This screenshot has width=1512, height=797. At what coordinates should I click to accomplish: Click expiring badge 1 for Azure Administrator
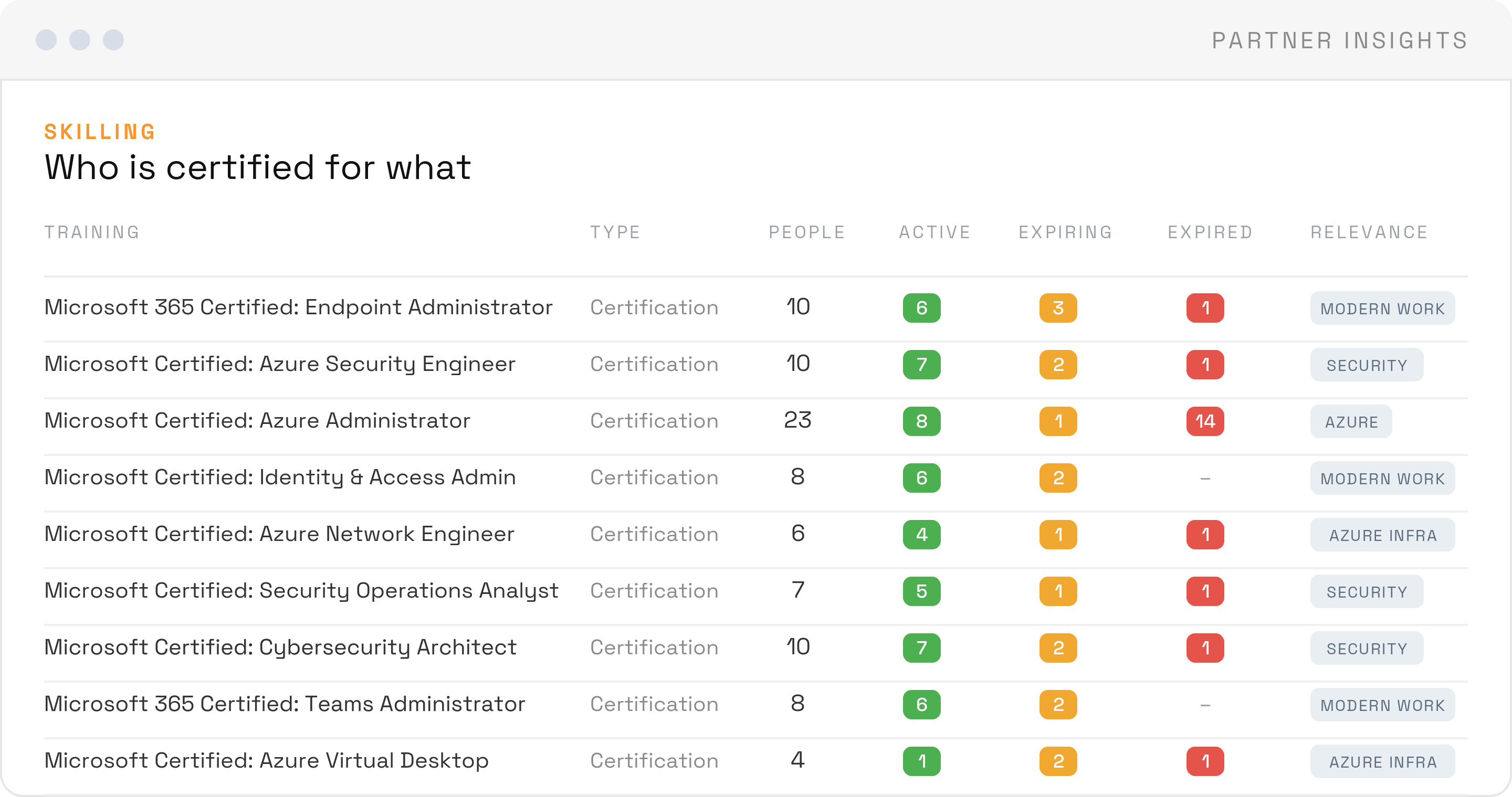click(1058, 421)
